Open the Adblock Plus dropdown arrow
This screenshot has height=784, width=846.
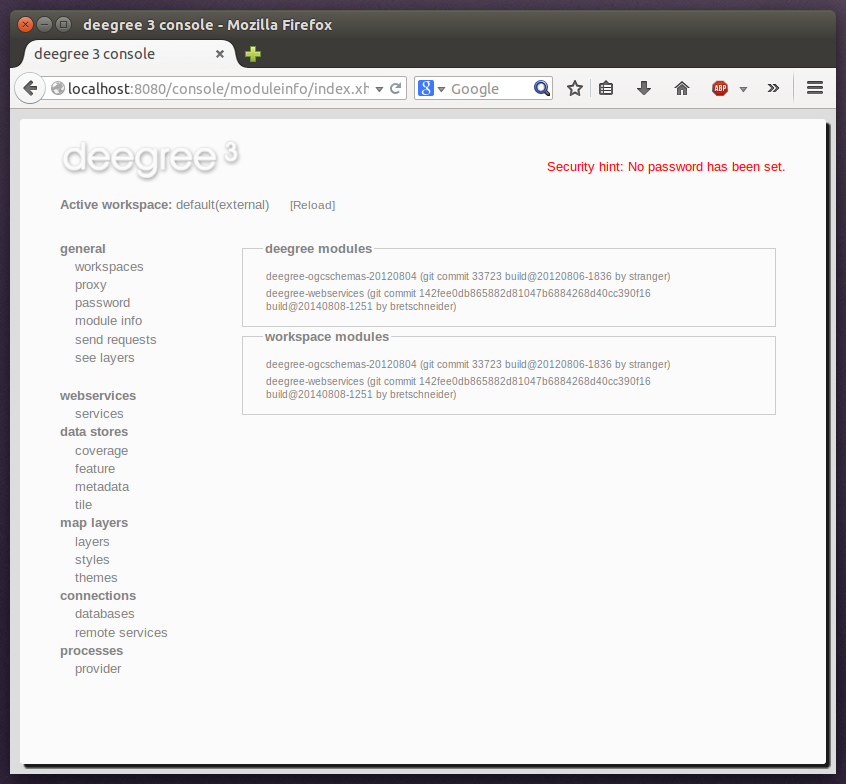click(741, 88)
